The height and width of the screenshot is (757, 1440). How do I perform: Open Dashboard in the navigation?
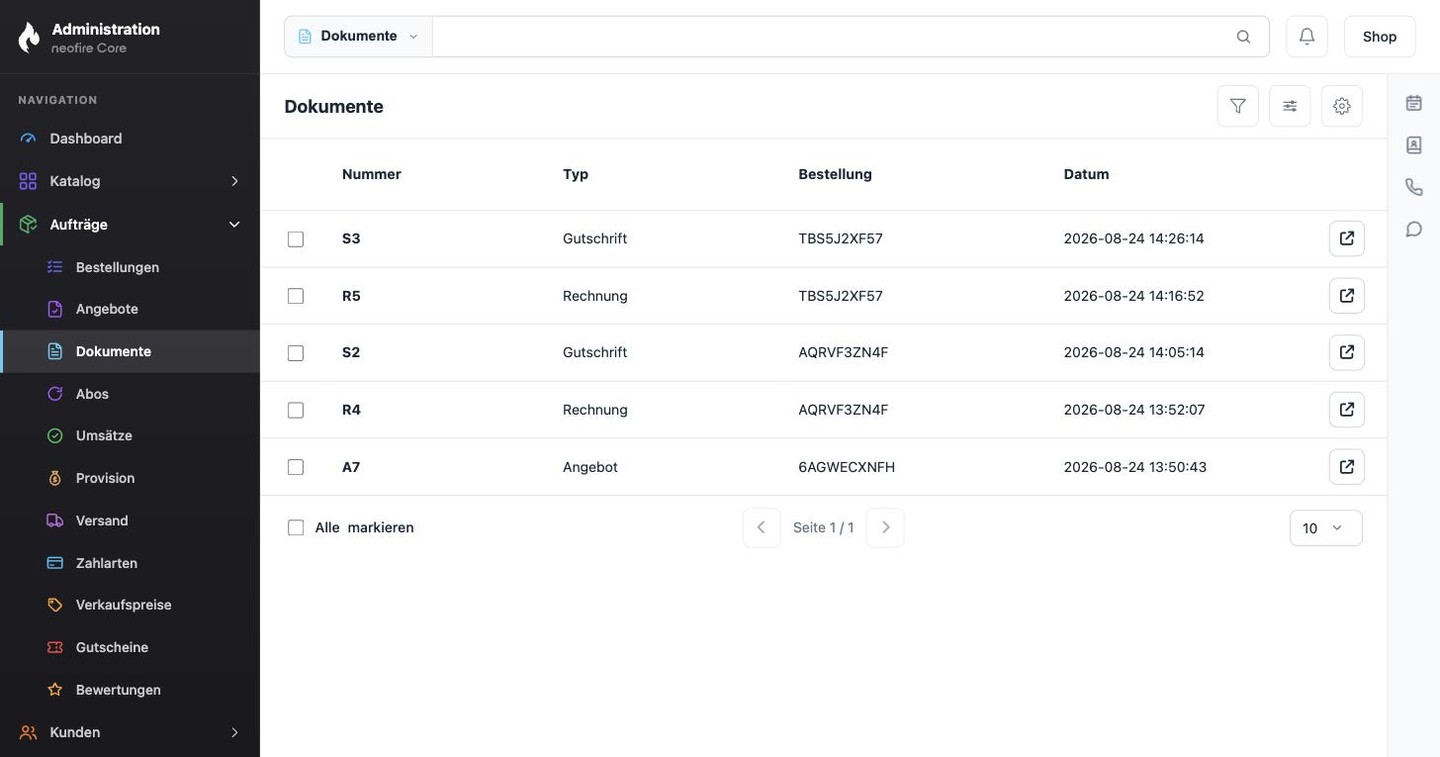point(130,139)
